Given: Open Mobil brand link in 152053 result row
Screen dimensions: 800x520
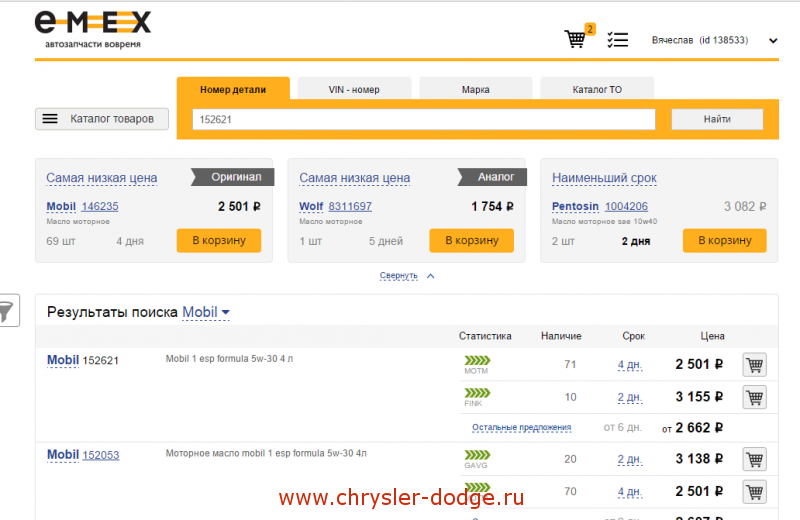Looking at the screenshot, I should coord(63,455).
